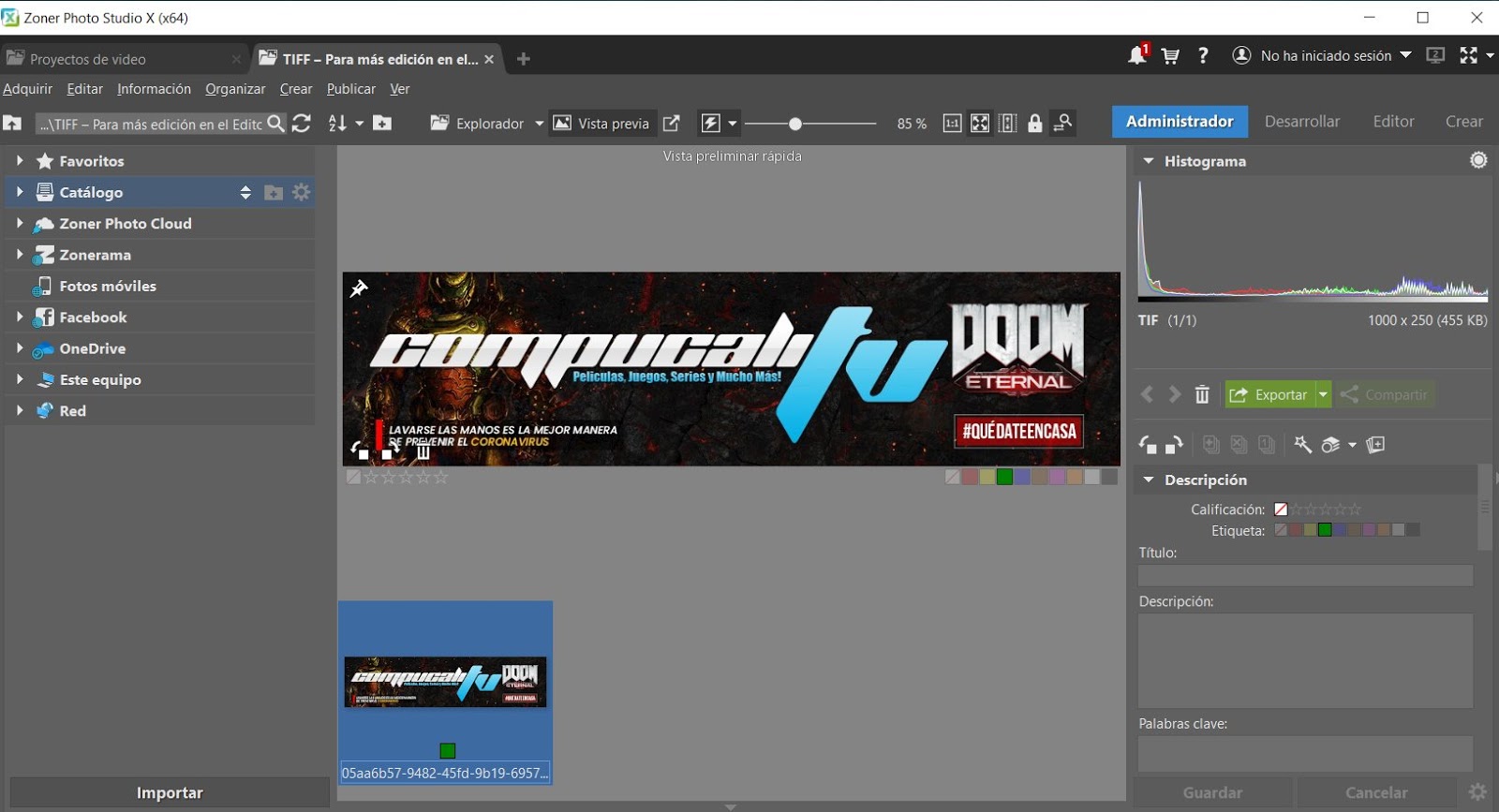Open the account session dropdown
Screen dimensions: 1499x812
click(x=1405, y=55)
